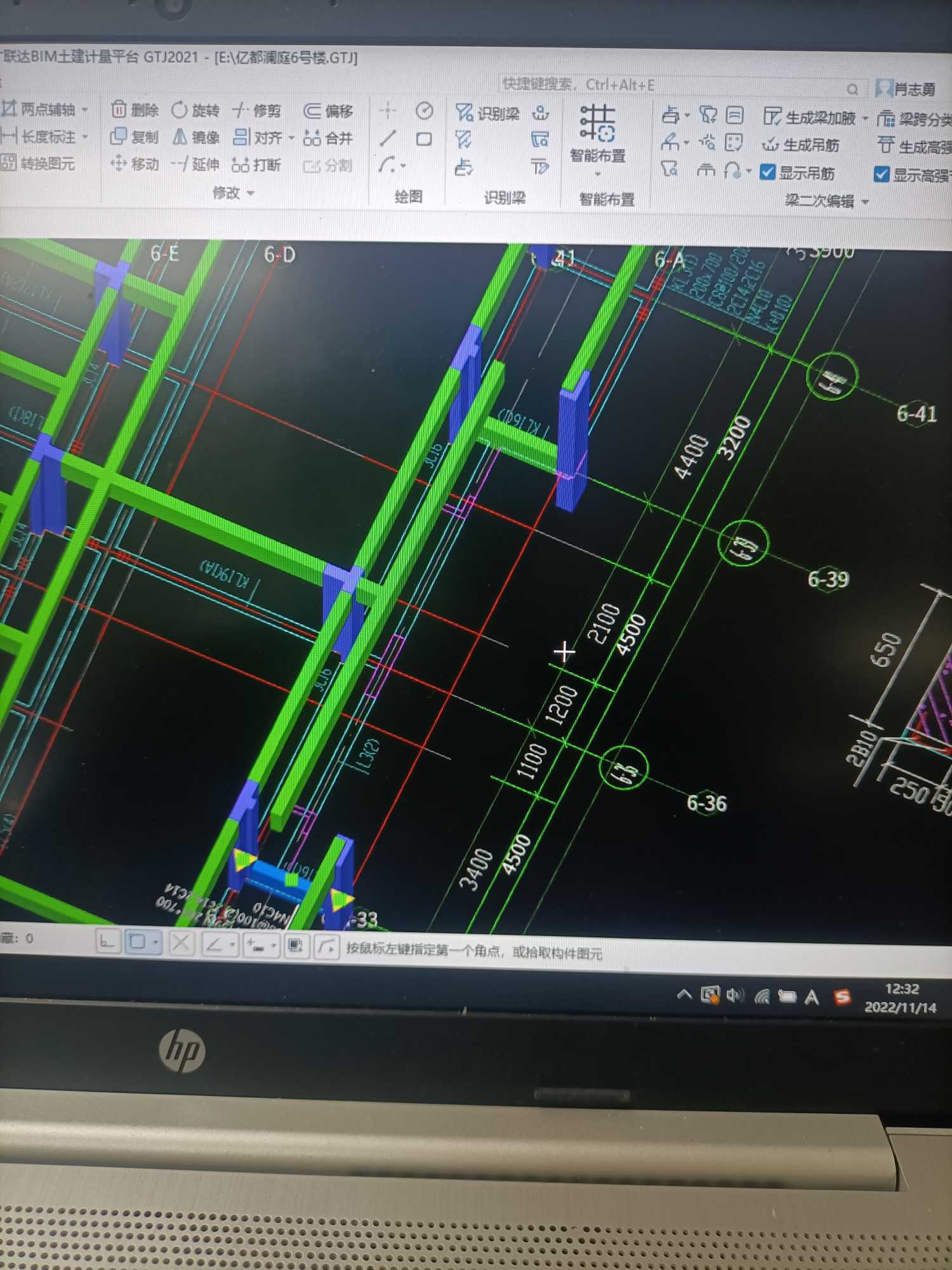Select the point draw tool in 绘图 group

point(388,110)
